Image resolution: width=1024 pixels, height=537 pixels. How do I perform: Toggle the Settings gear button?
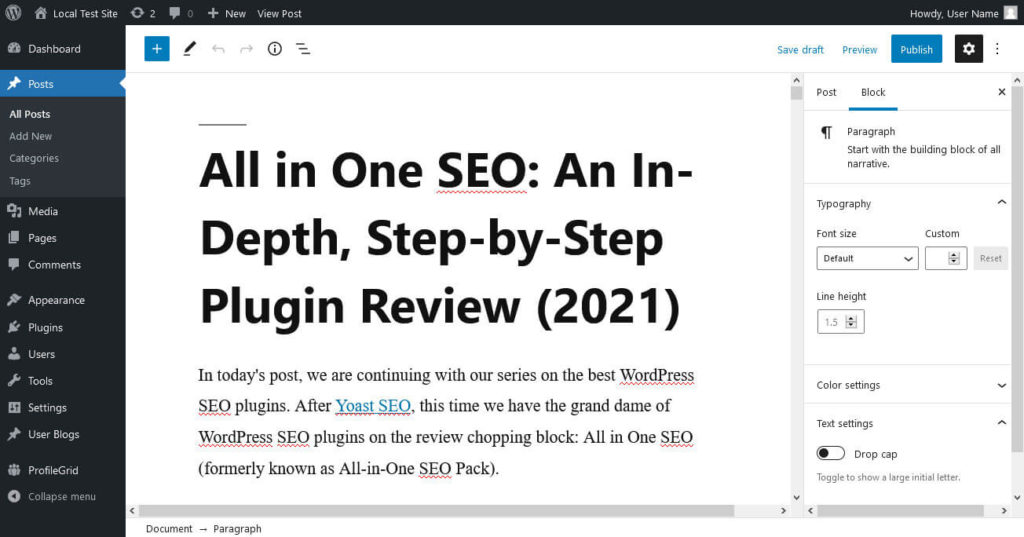point(968,49)
